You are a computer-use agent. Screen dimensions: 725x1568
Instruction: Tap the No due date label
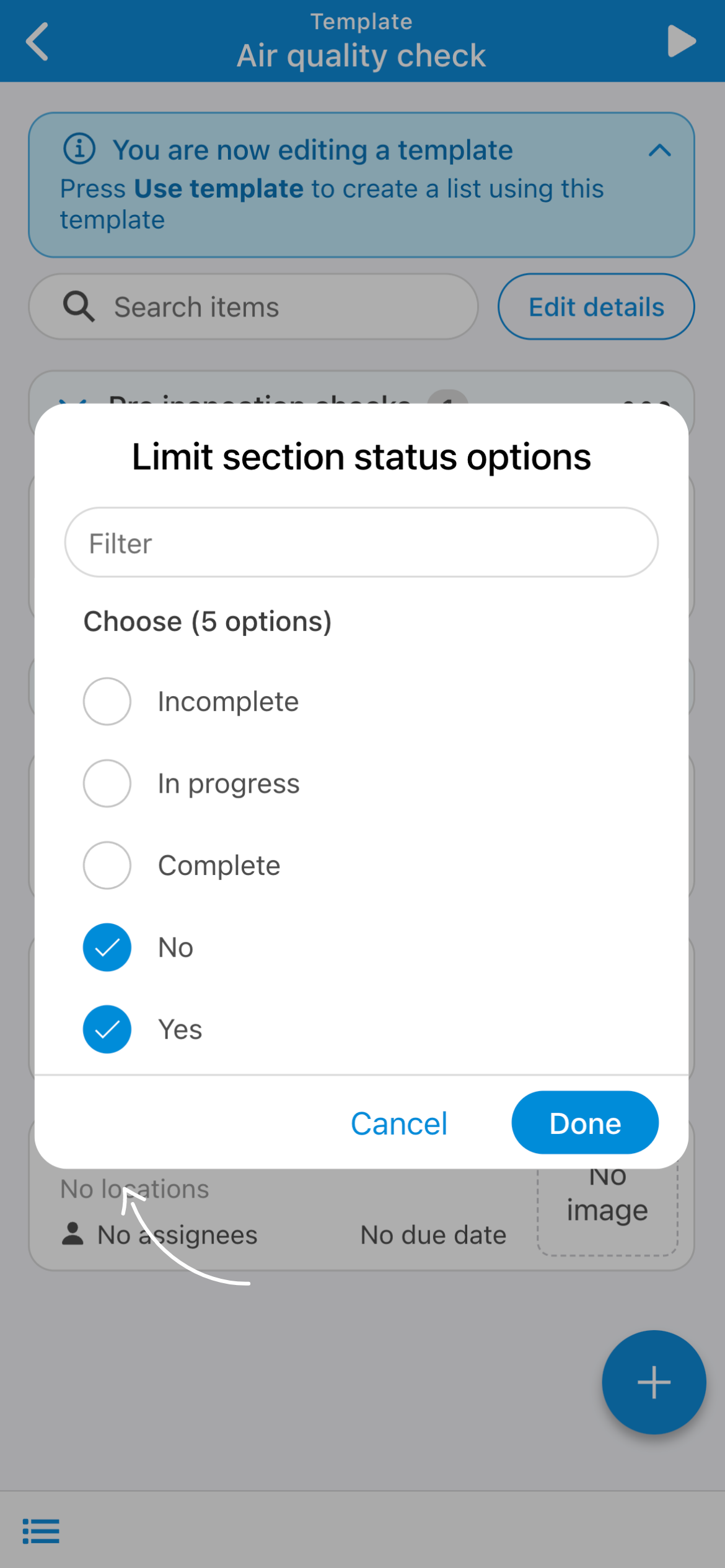tap(433, 1235)
